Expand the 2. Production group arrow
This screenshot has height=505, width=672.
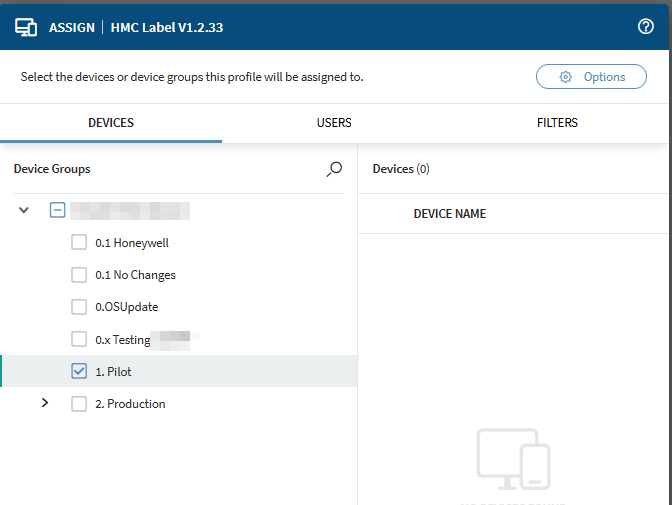pos(44,404)
